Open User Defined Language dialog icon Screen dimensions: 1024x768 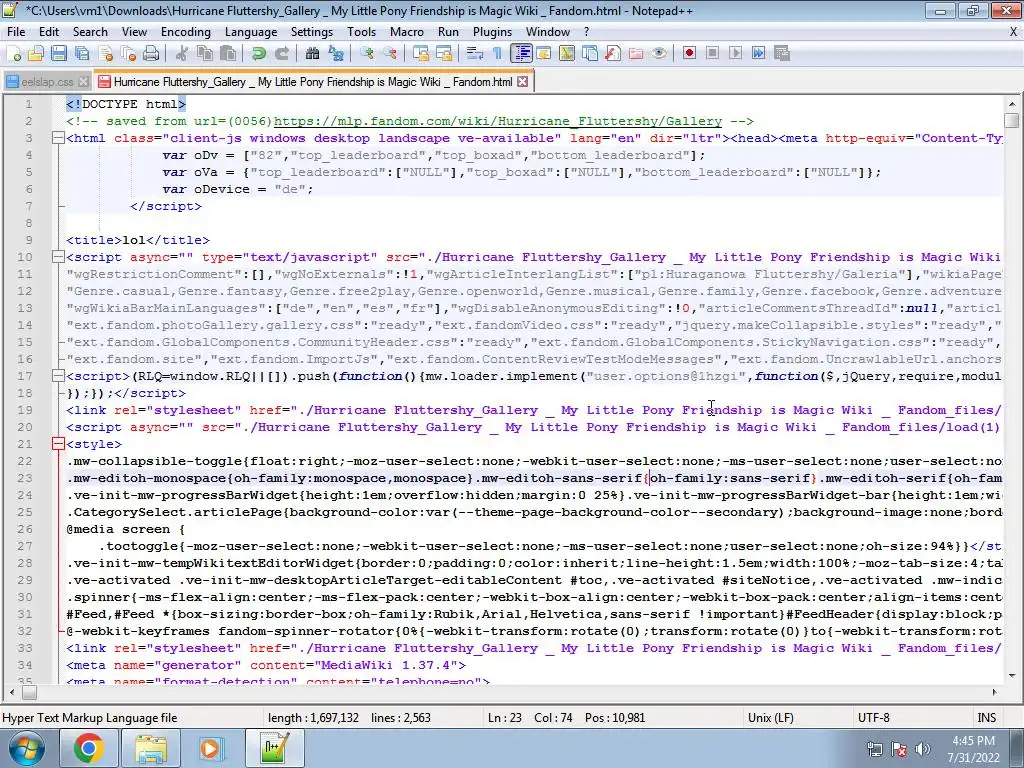tap(543, 54)
